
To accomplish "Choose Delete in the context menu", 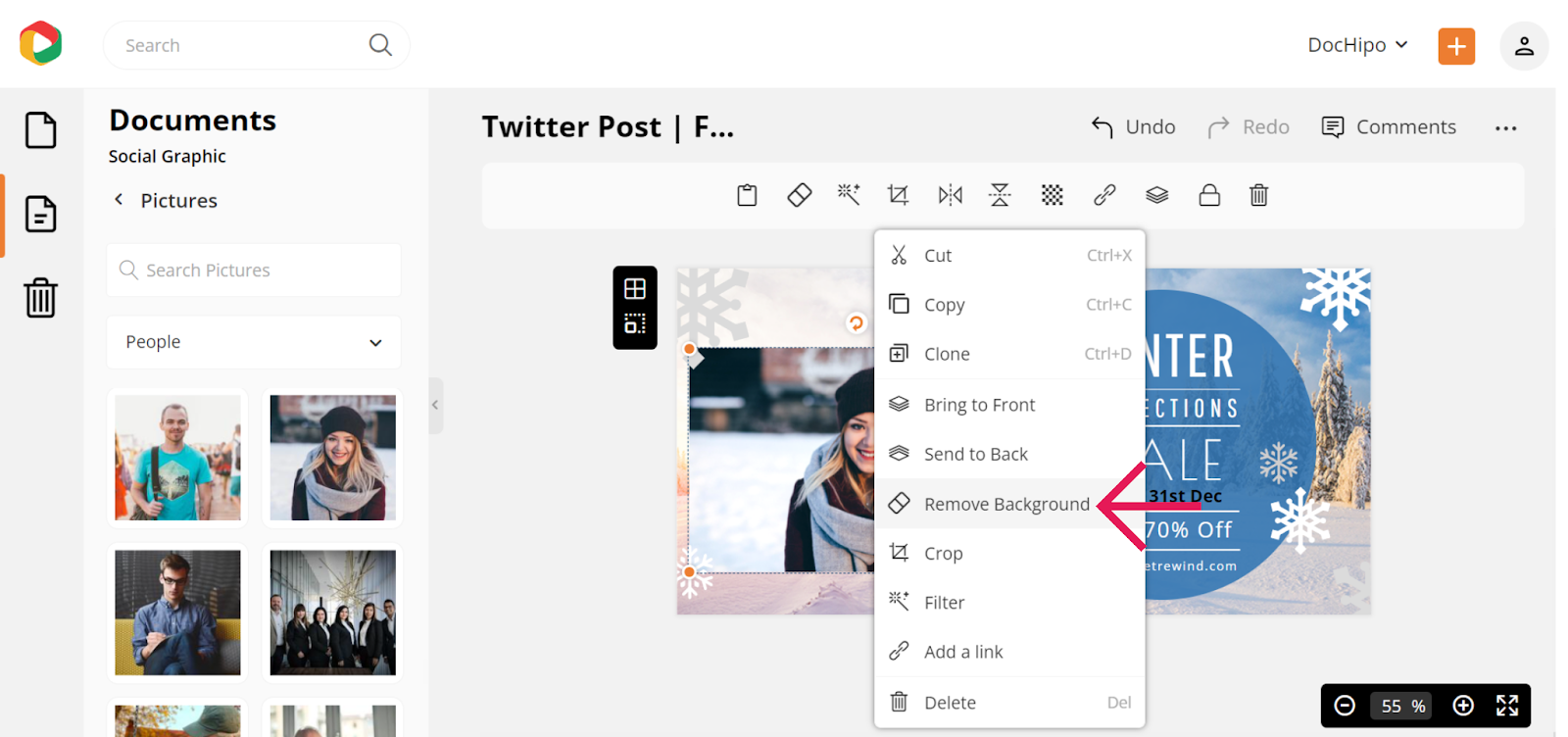I will tap(1009, 702).
